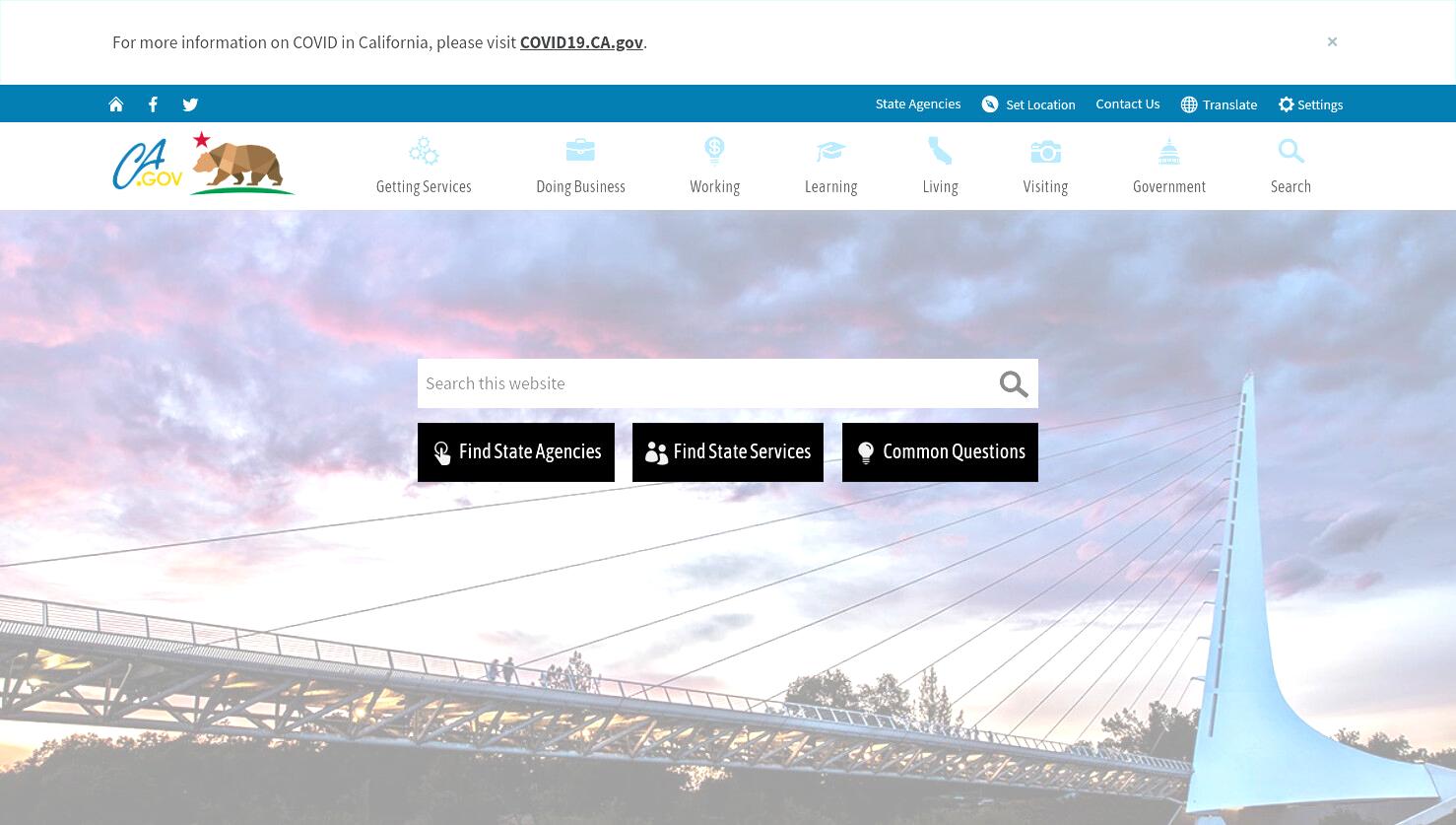Open the Visiting menu label

click(1045, 186)
